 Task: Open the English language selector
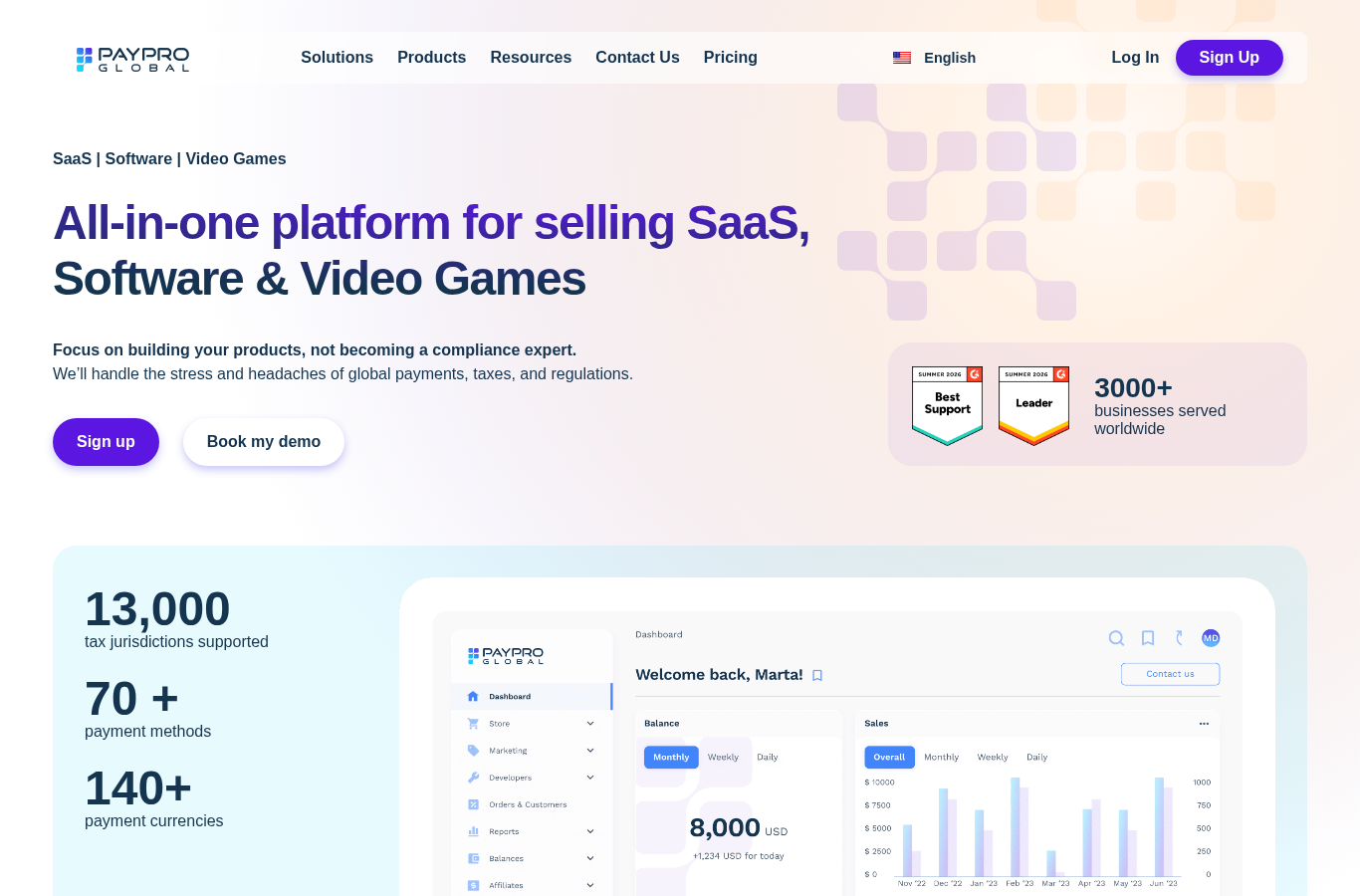(x=934, y=58)
